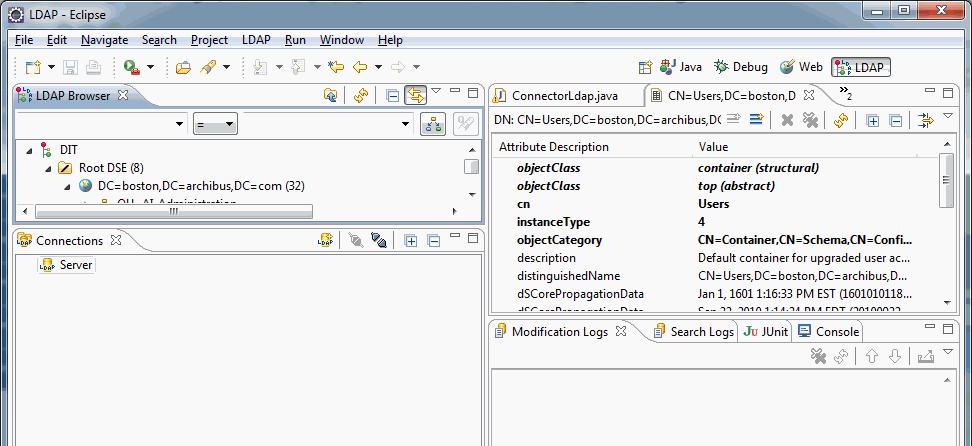Switch to the Search Logs tab
972x446 pixels.
tap(694, 332)
